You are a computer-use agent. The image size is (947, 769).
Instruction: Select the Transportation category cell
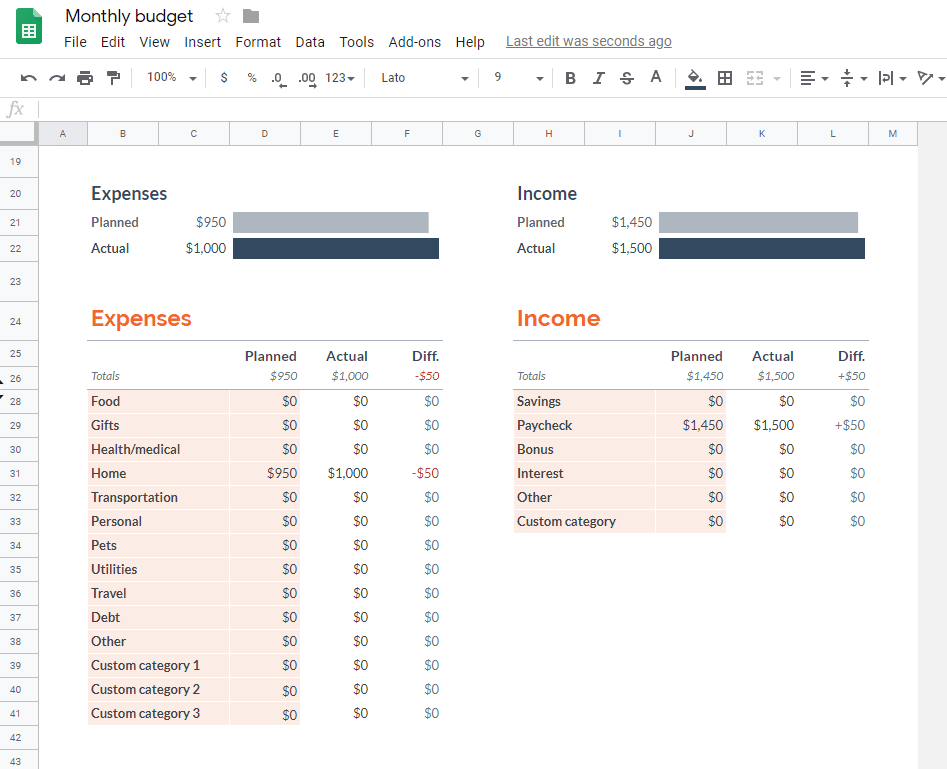tap(158, 497)
